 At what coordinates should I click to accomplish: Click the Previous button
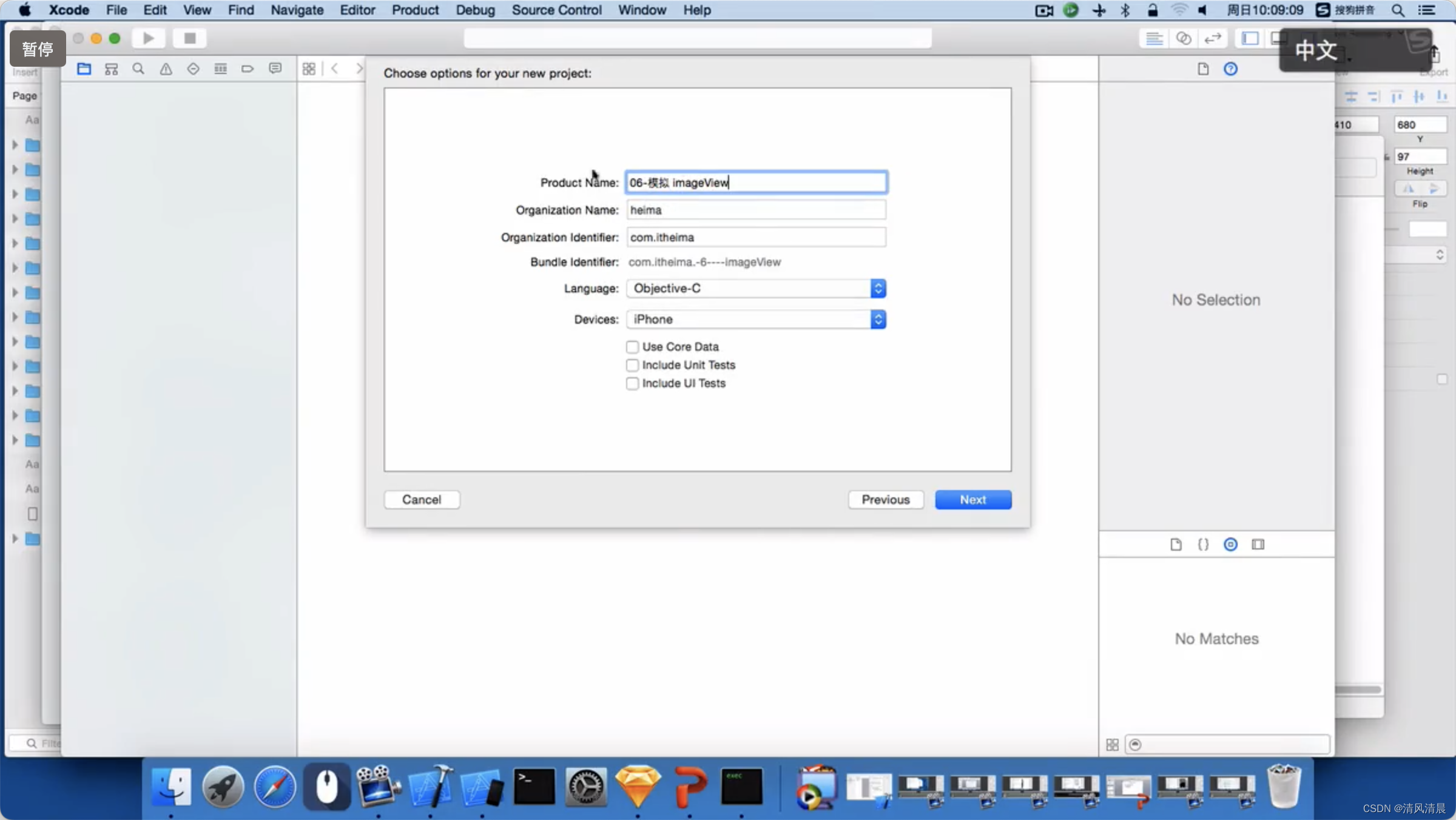point(885,499)
